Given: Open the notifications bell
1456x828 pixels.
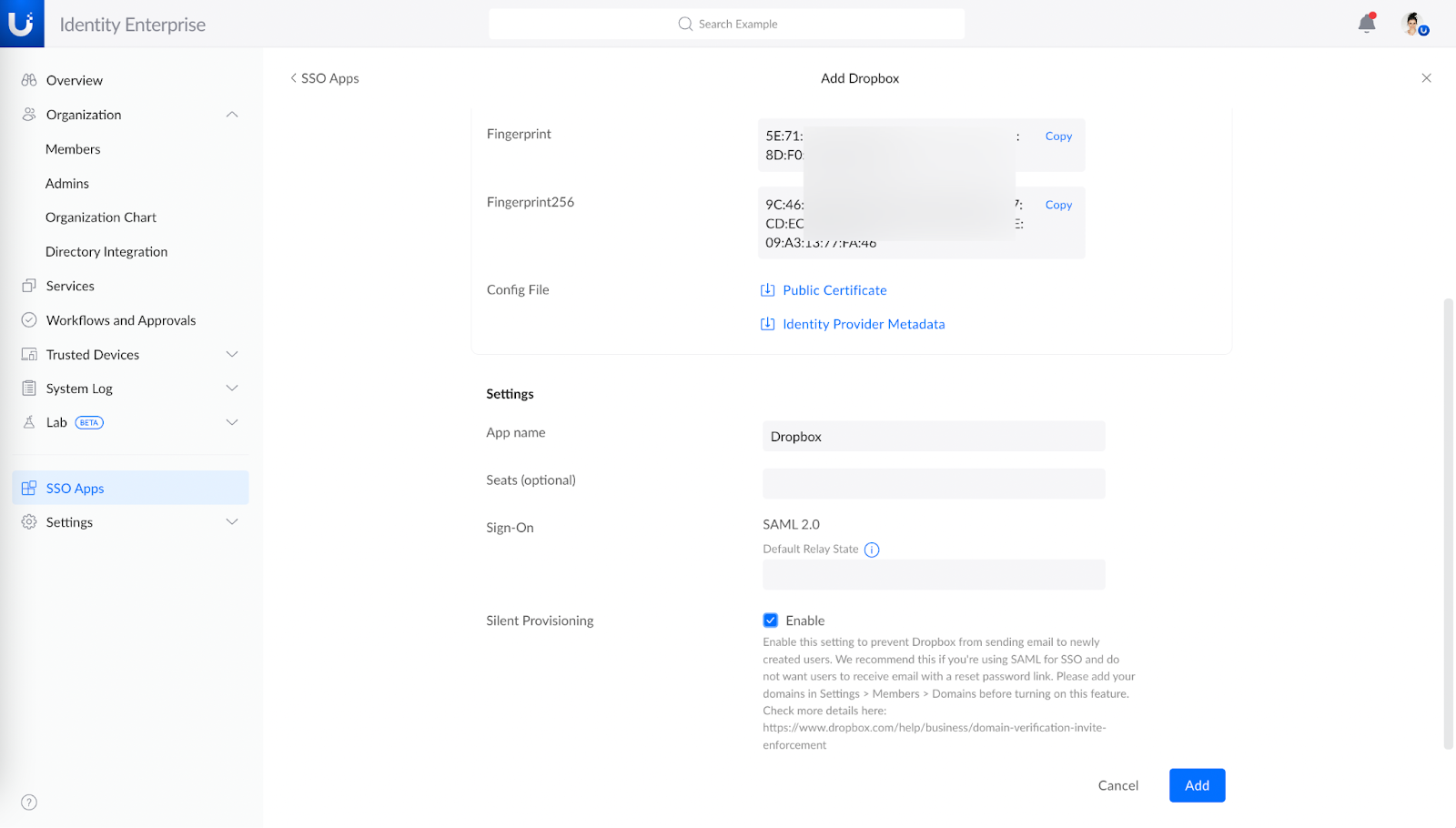Looking at the screenshot, I should click(1367, 24).
